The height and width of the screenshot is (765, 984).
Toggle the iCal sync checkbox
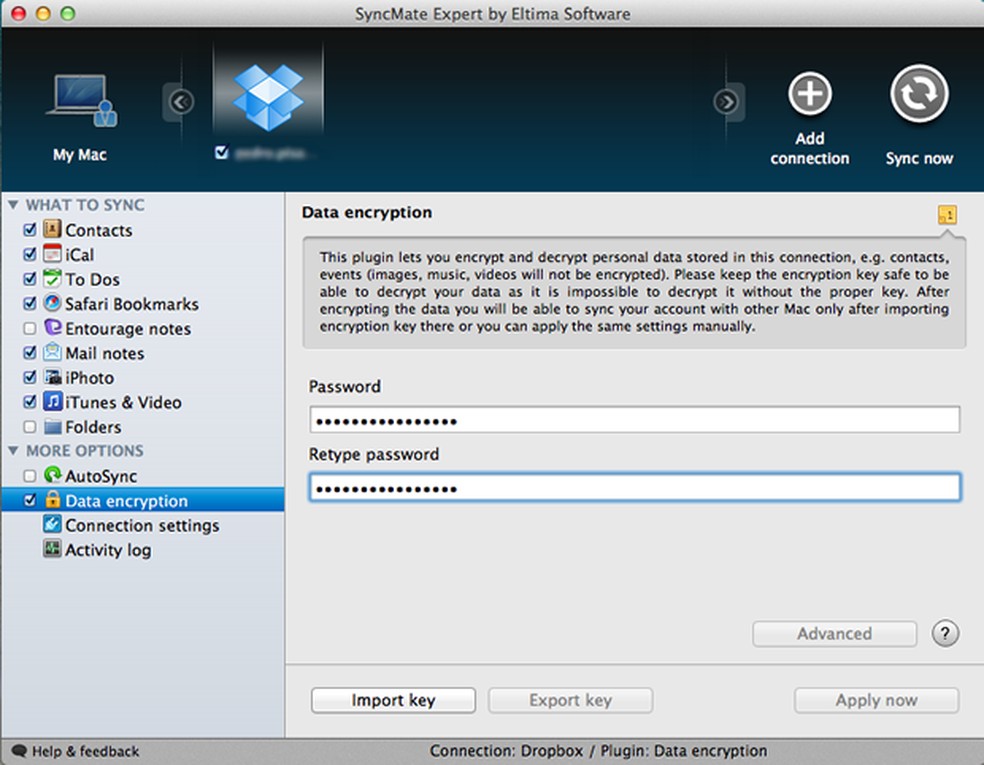coord(29,254)
